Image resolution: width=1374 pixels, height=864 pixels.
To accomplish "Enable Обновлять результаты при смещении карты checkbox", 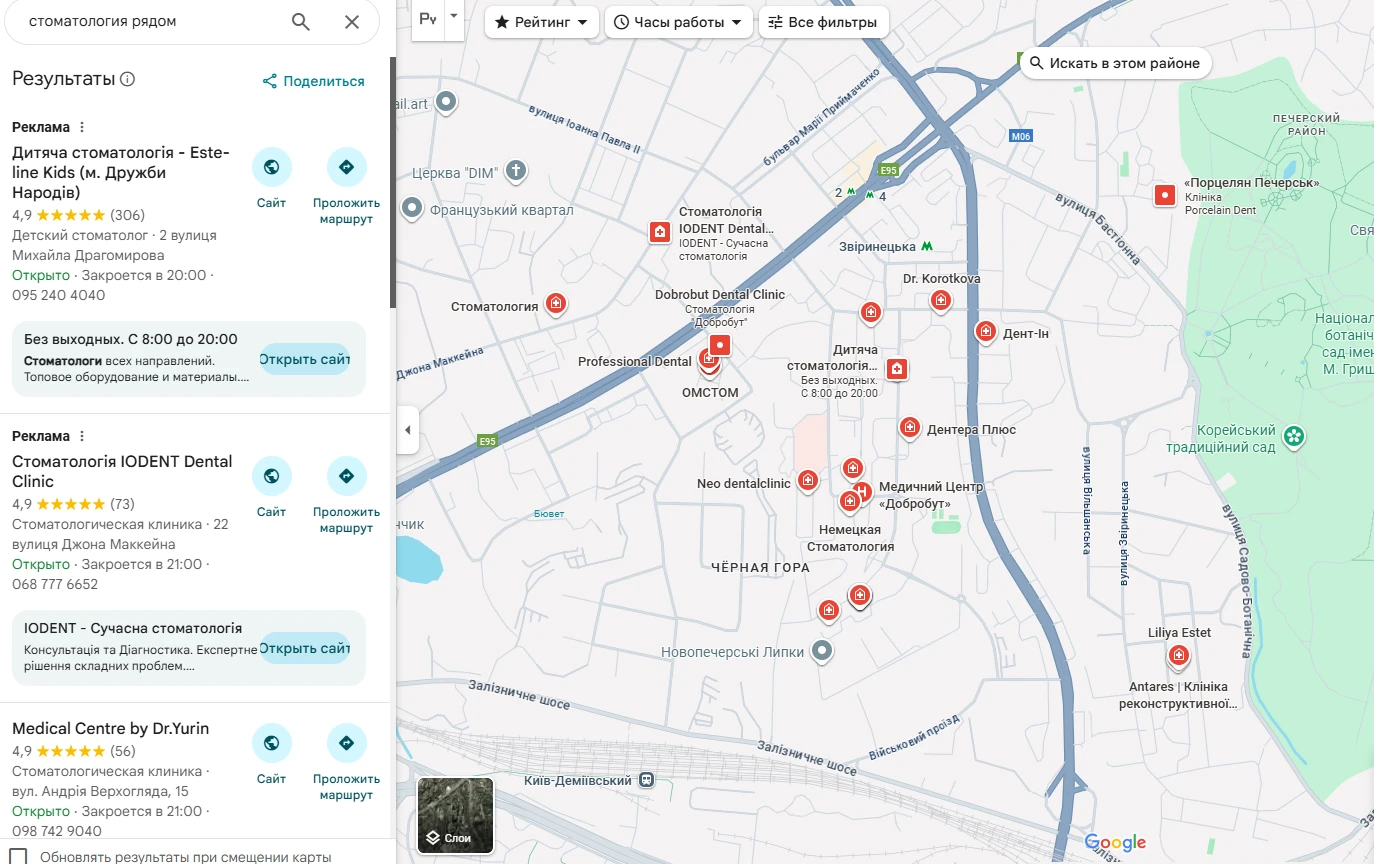I will coord(18,857).
